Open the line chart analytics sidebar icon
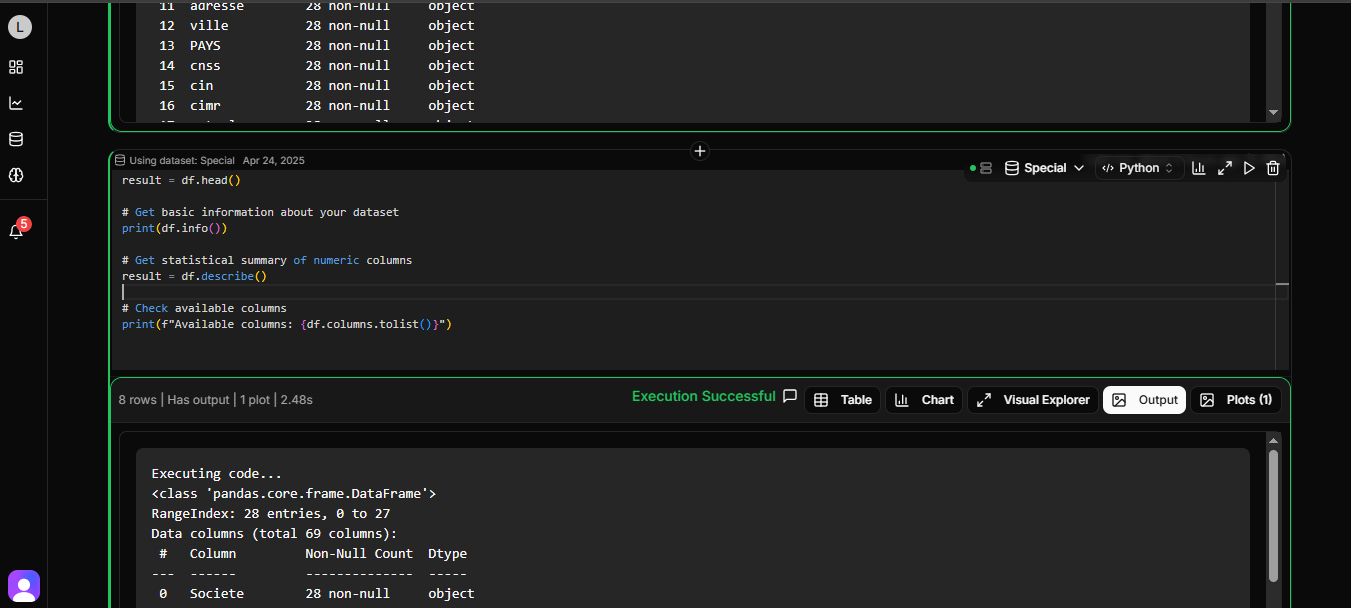 (x=16, y=103)
